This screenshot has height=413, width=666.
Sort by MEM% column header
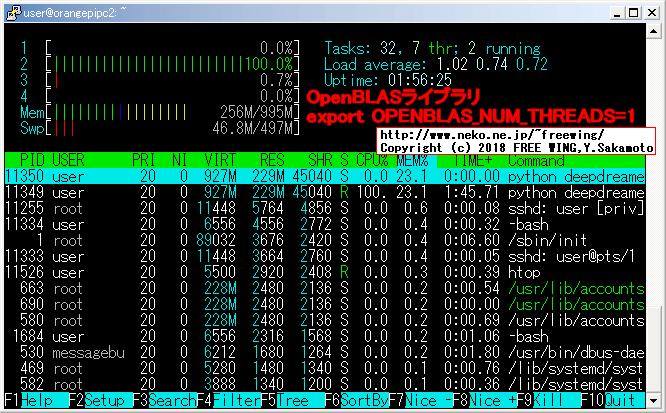click(412, 160)
